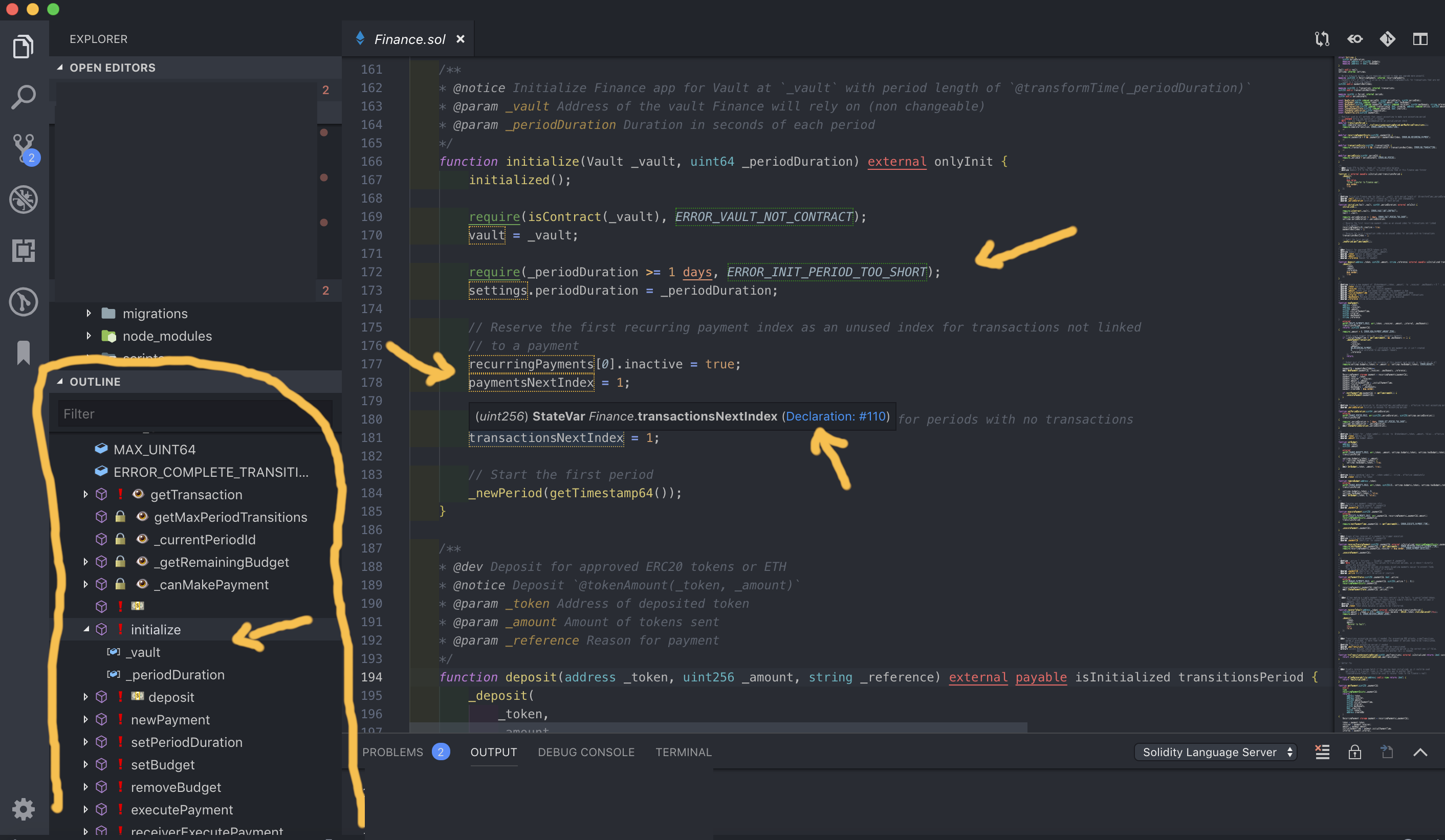Image resolution: width=1445 pixels, height=840 pixels.
Task: Click the red exclamation beside newPayment
Action: (x=120, y=719)
